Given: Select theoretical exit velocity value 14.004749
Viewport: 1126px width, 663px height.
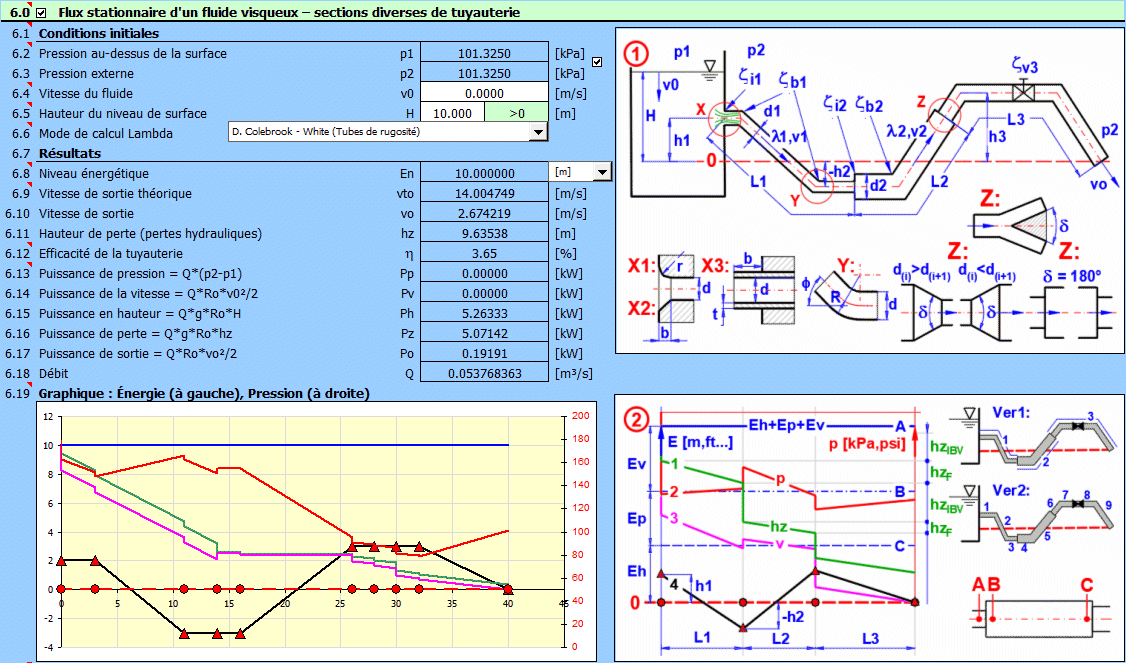Looking at the screenshot, I should pos(485,193).
